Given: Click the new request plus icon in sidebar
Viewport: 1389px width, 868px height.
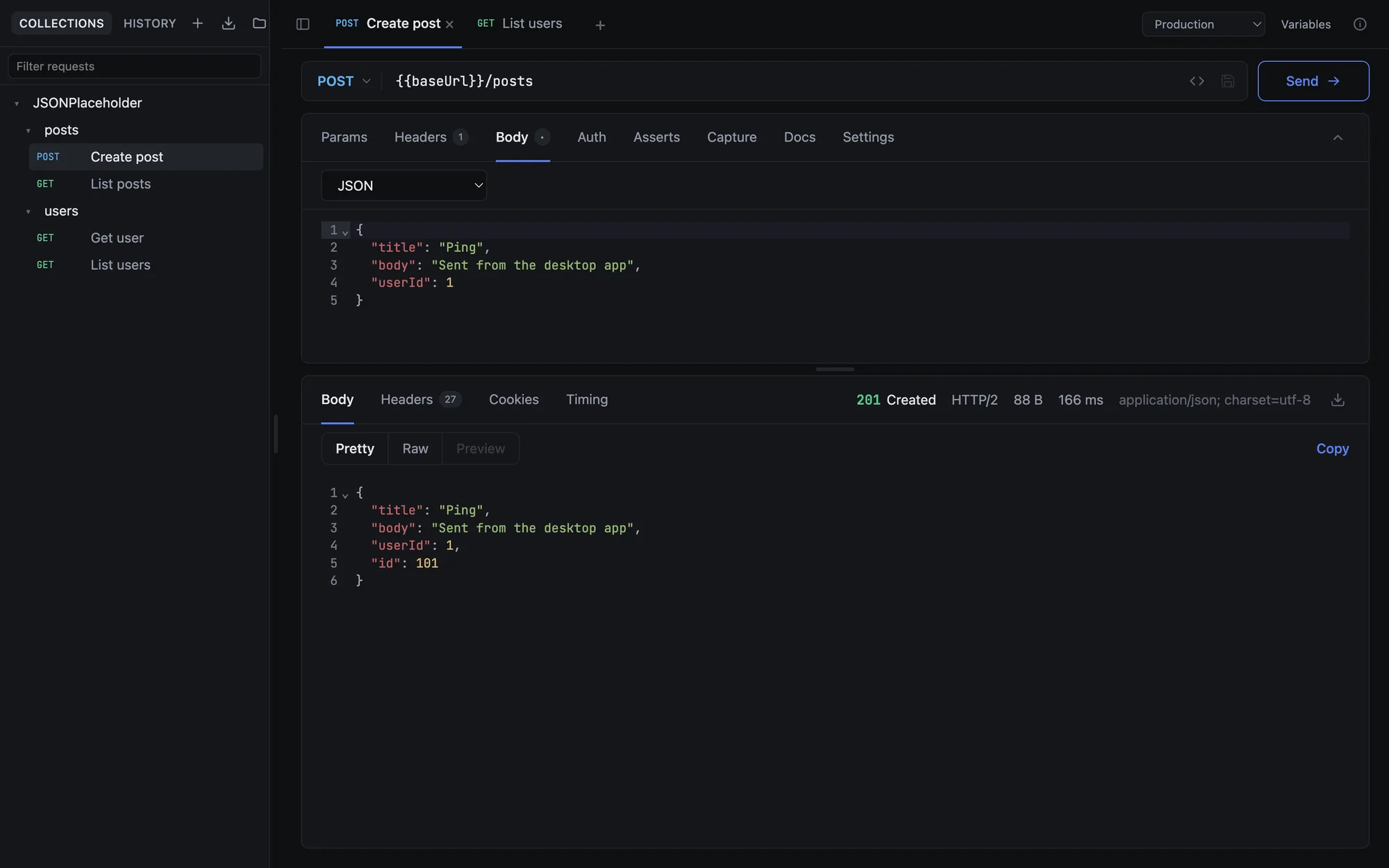Looking at the screenshot, I should 198,24.
